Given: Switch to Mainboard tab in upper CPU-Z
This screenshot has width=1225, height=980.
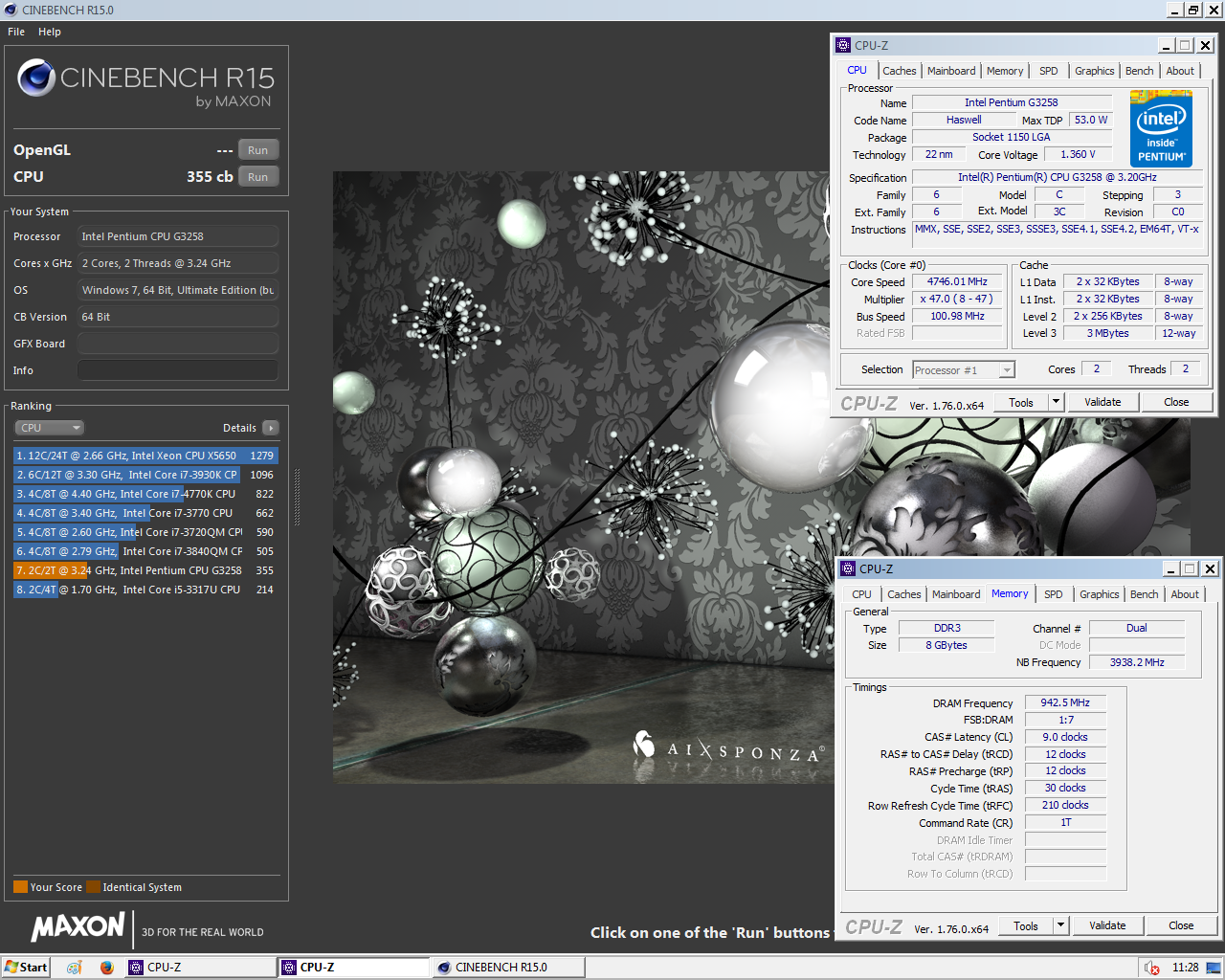Looking at the screenshot, I should point(951,71).
